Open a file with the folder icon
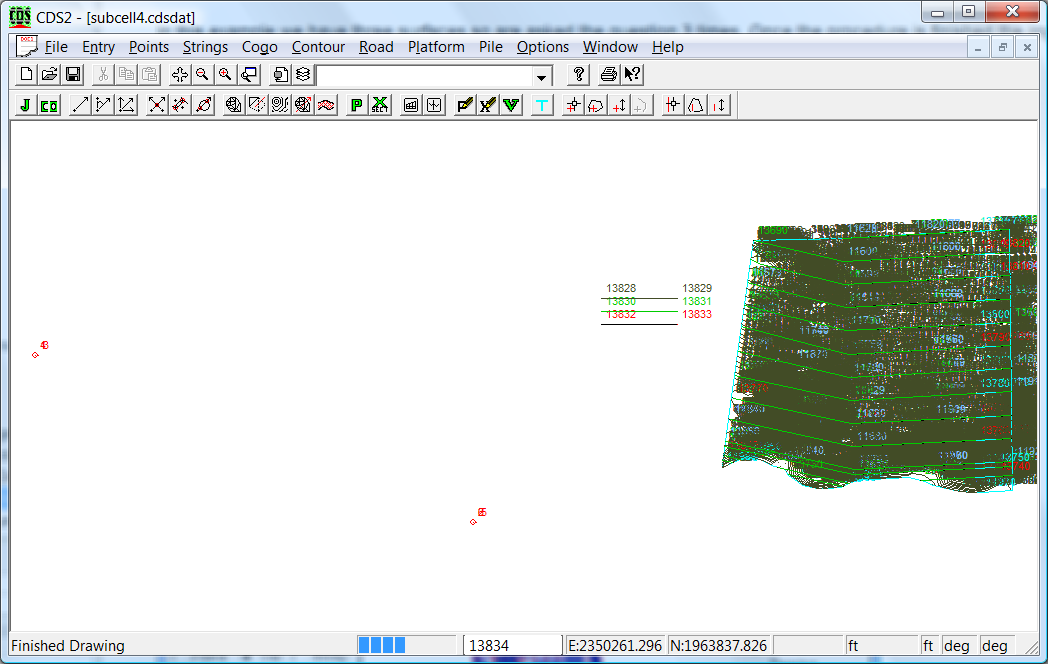Screen dimensions: 1048x664 pos(50,75)
